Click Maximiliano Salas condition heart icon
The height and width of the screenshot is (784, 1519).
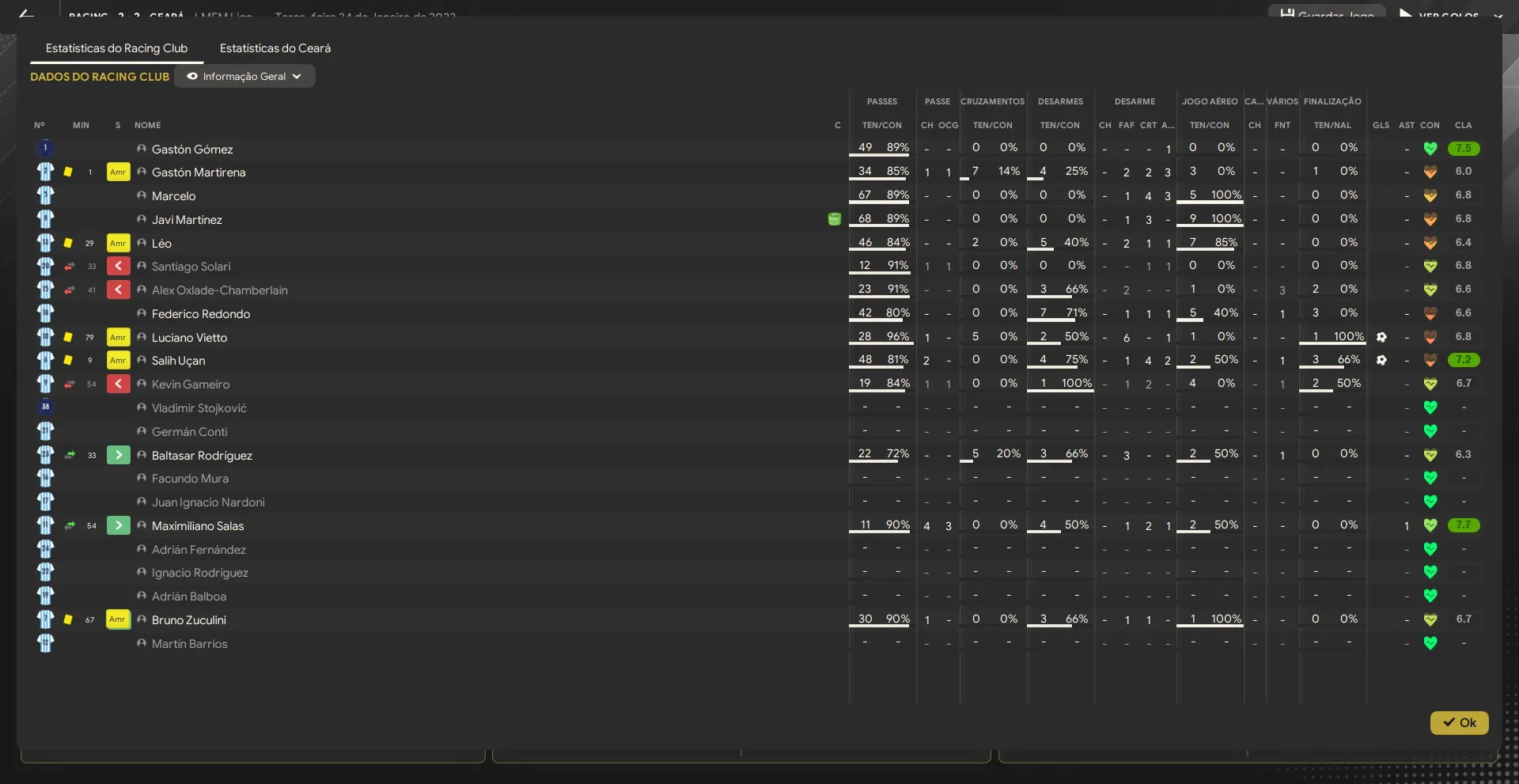[x=1430, y=525]
